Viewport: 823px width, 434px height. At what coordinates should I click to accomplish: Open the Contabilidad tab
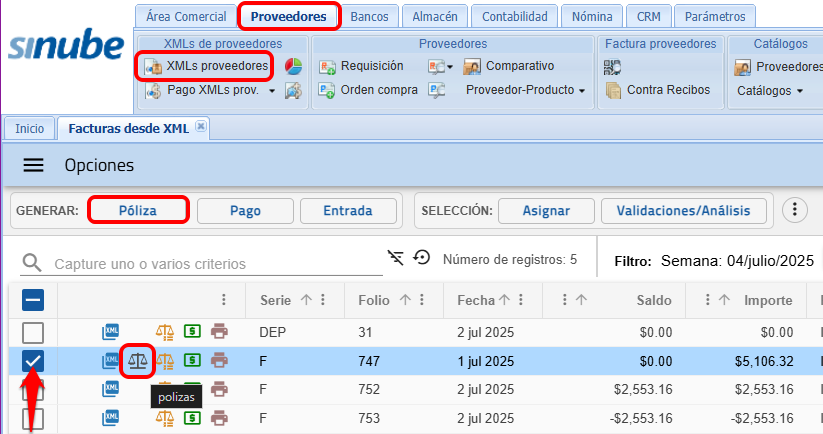point(515,17)
